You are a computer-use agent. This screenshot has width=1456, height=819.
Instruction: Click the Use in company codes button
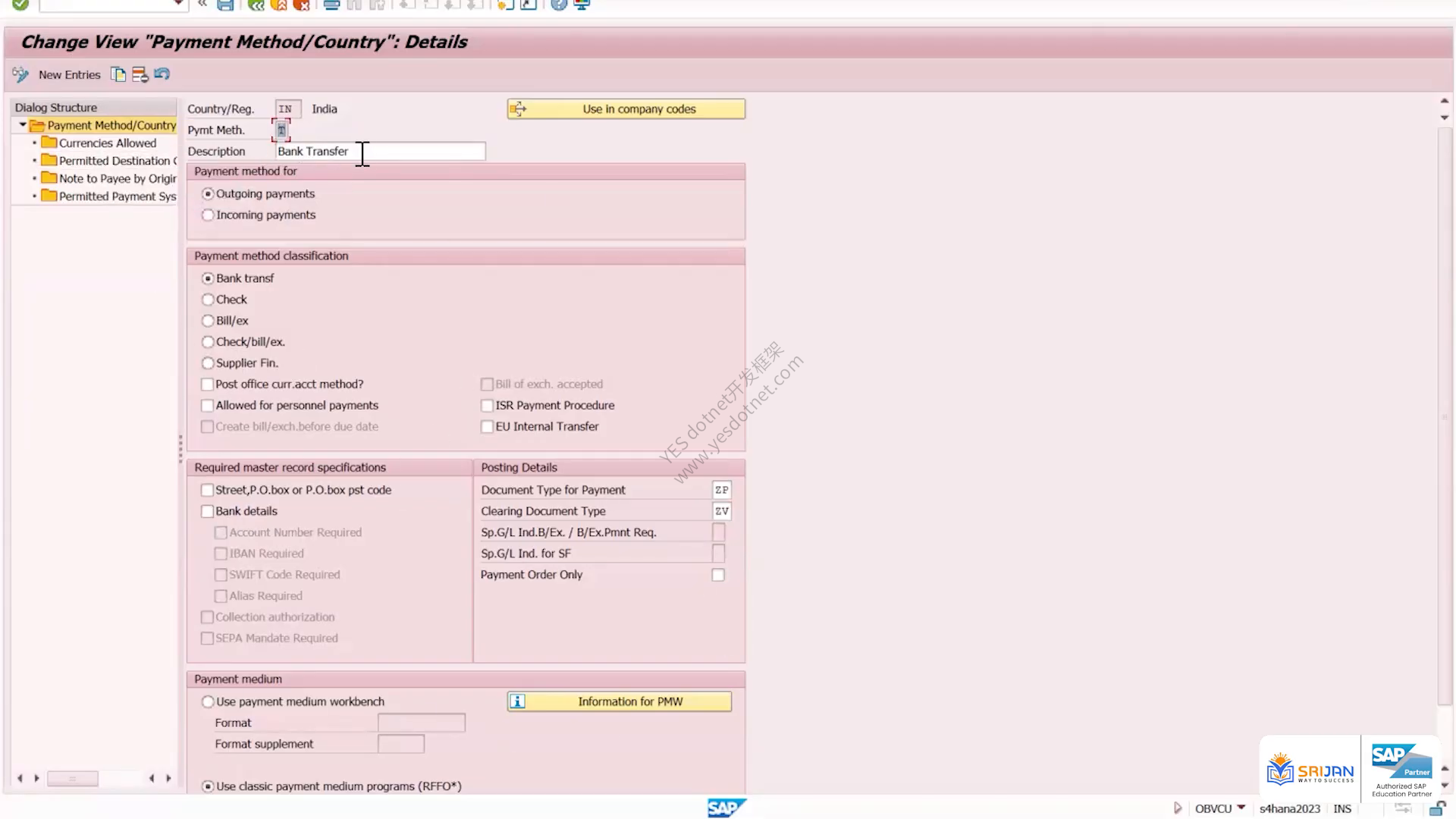tap(626, 109)
